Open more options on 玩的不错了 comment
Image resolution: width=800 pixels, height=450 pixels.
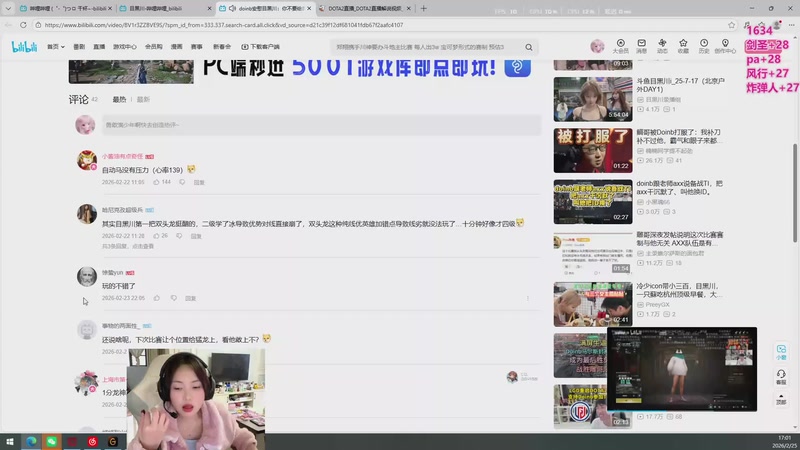[528, 298]
